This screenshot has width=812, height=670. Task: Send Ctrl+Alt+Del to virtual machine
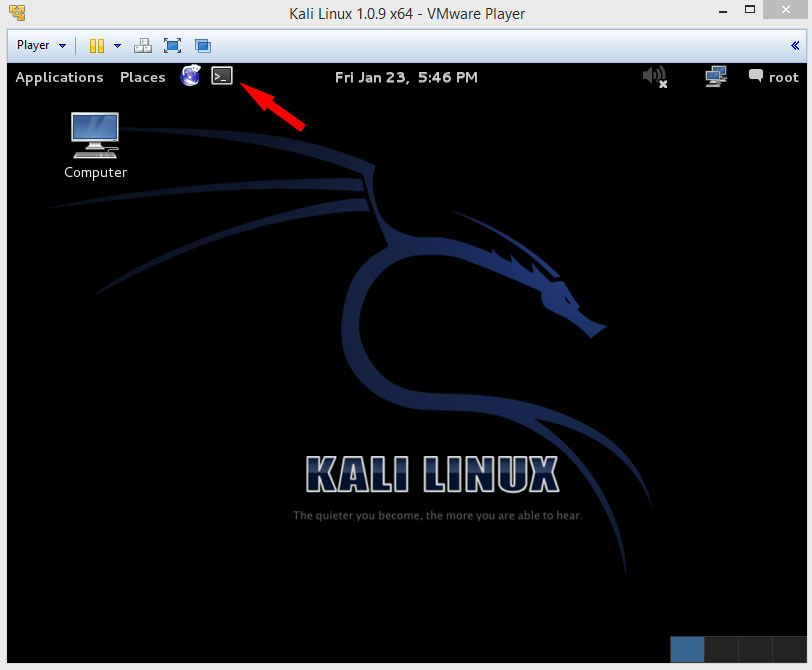point(142,46)
